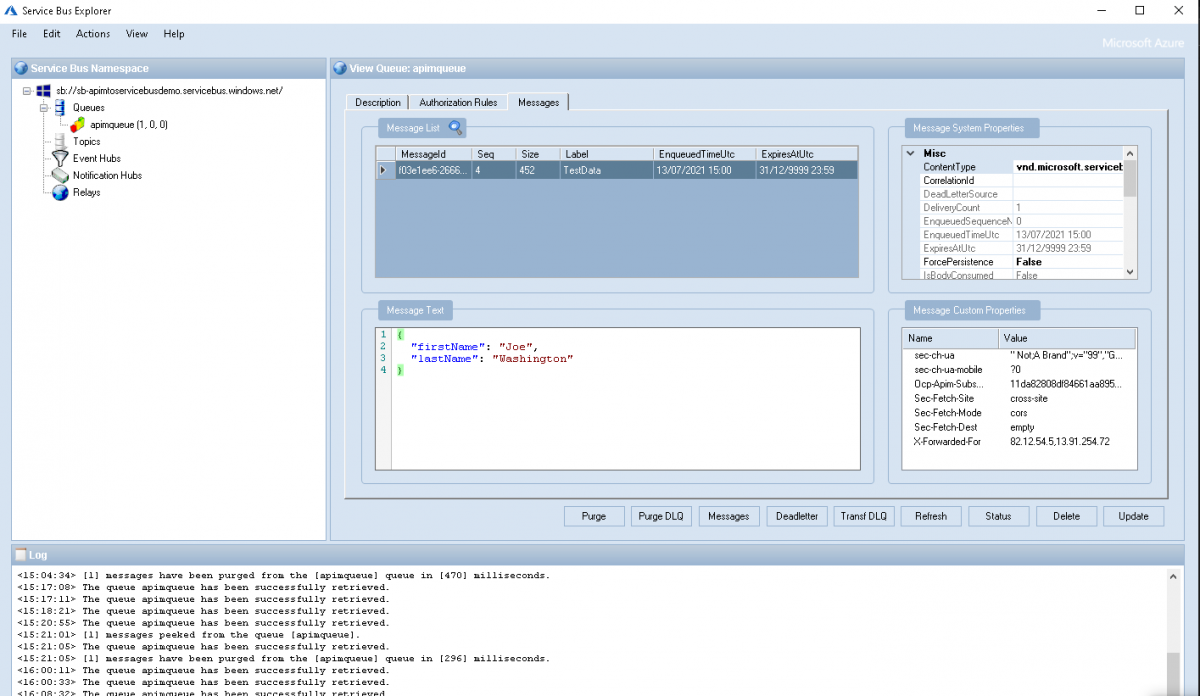Open the Actions menu
The image size is (1200, 696).
click(93, 34)
